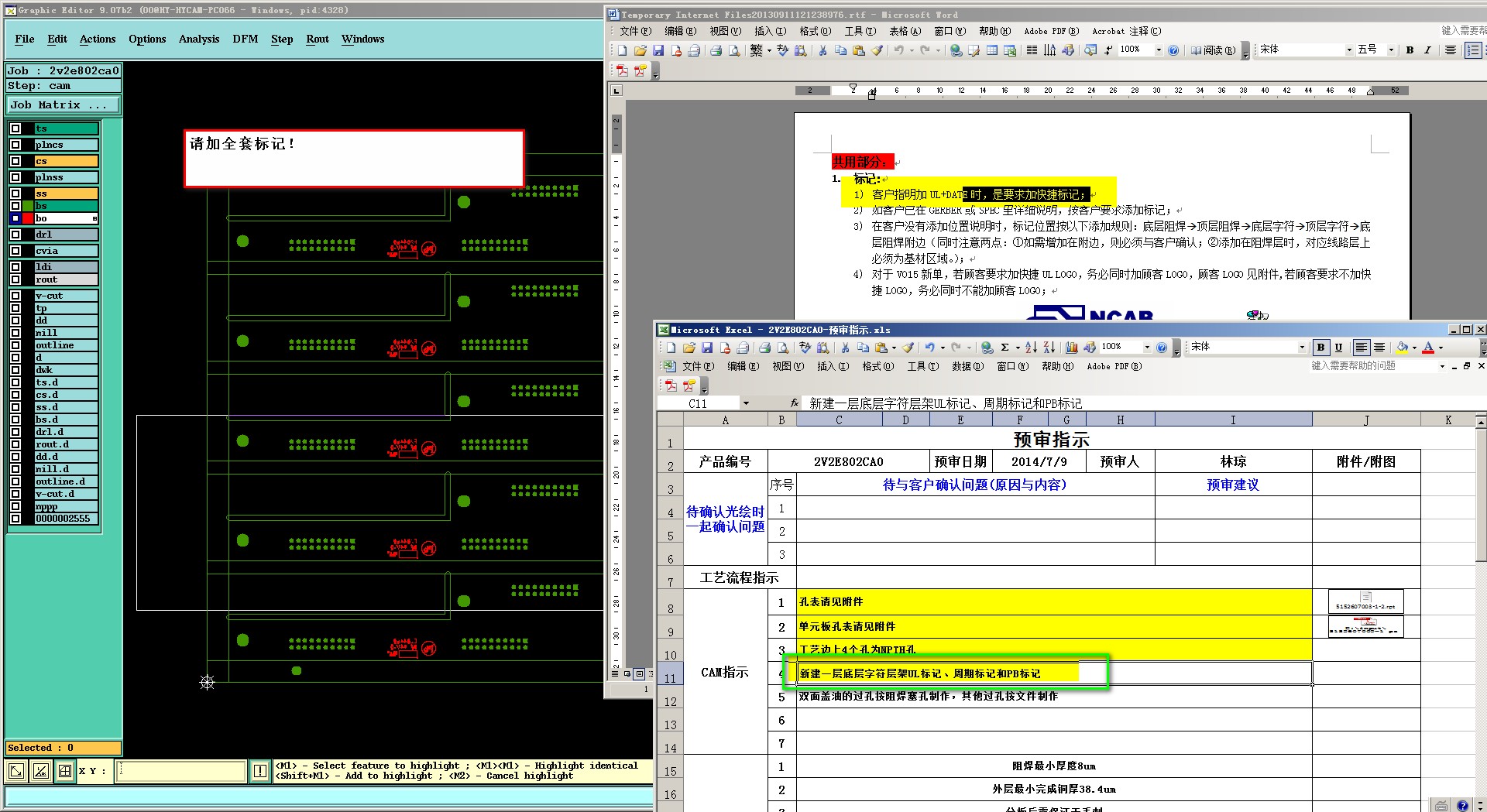Click the Bold button in Excel
1487x812 pixels.
pyautogui.click(x=1321, y=348)
